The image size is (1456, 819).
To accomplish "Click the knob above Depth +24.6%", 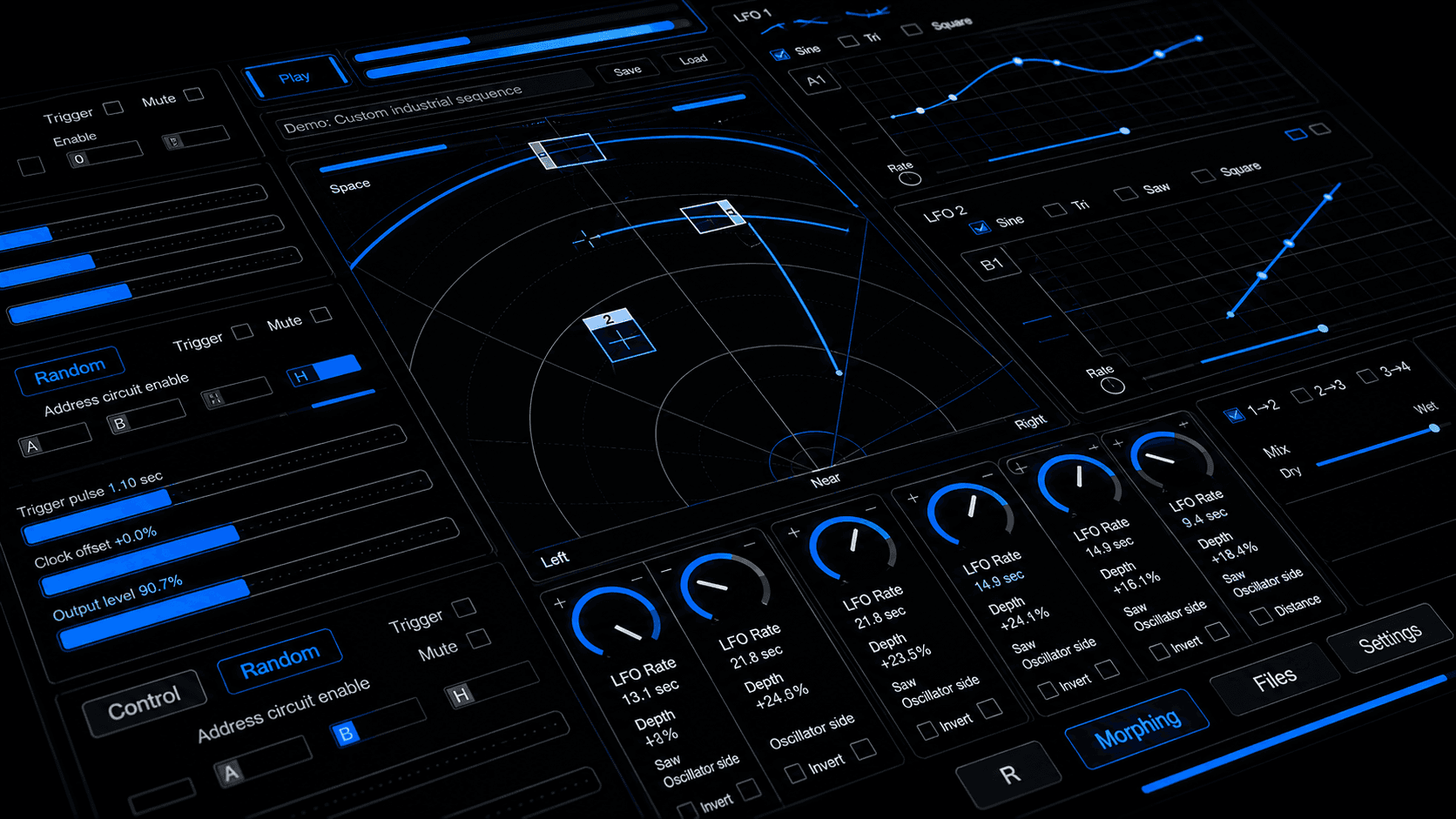I will pyautogui.click(x=725, y=586).
